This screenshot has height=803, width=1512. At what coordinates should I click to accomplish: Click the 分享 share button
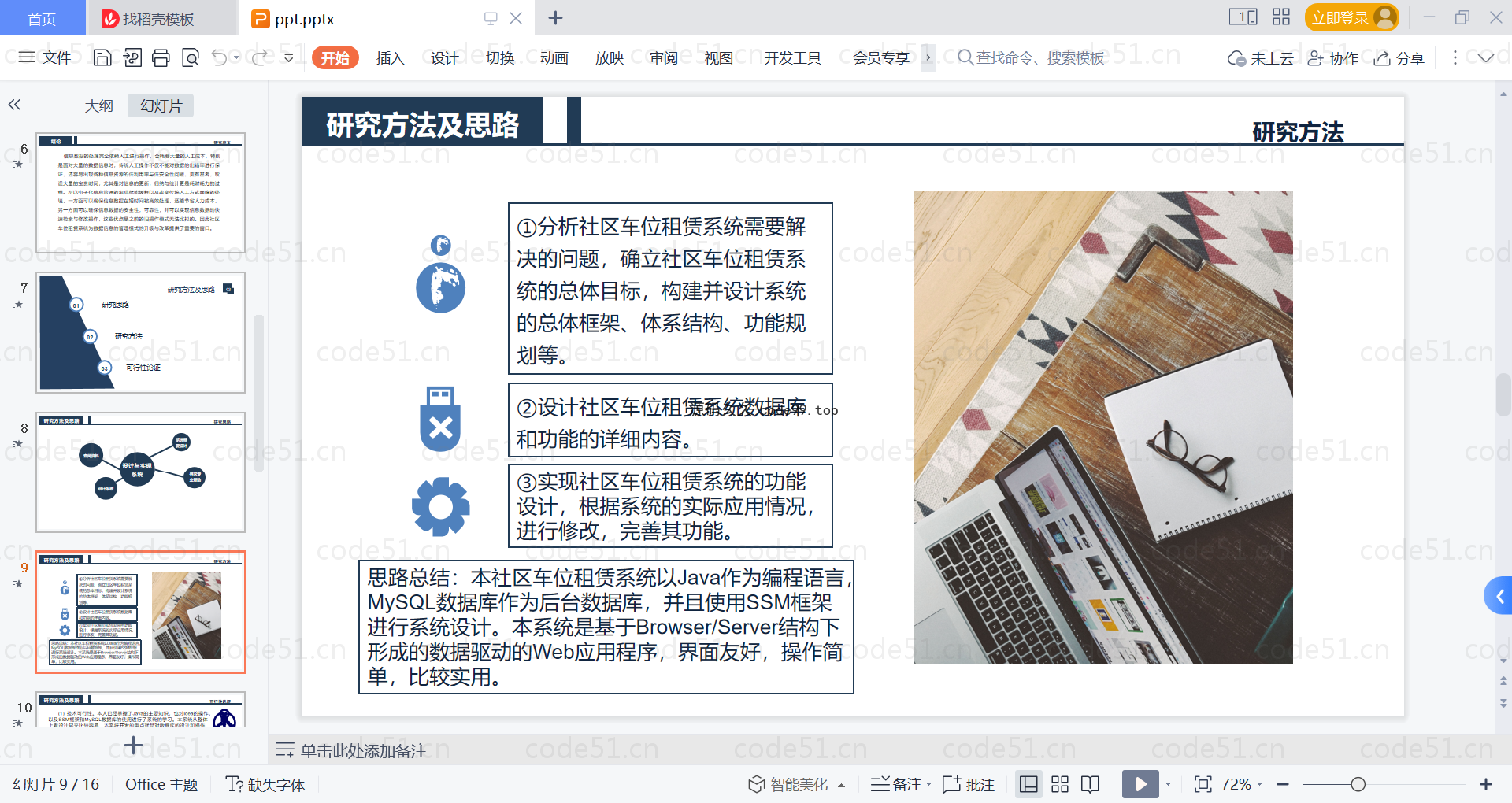coord(1399,58)
